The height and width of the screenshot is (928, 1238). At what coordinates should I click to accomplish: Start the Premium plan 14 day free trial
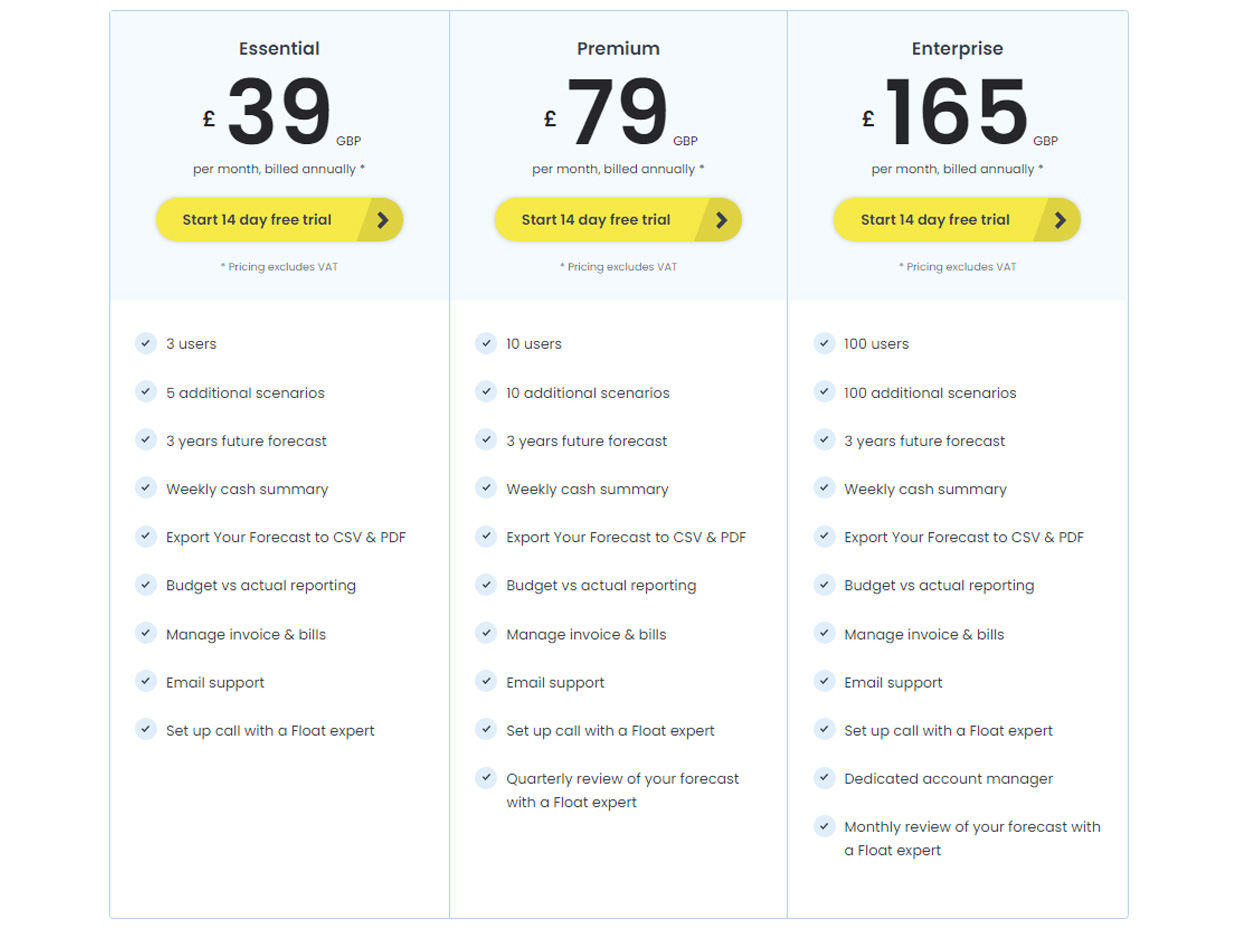click(618, 220)
